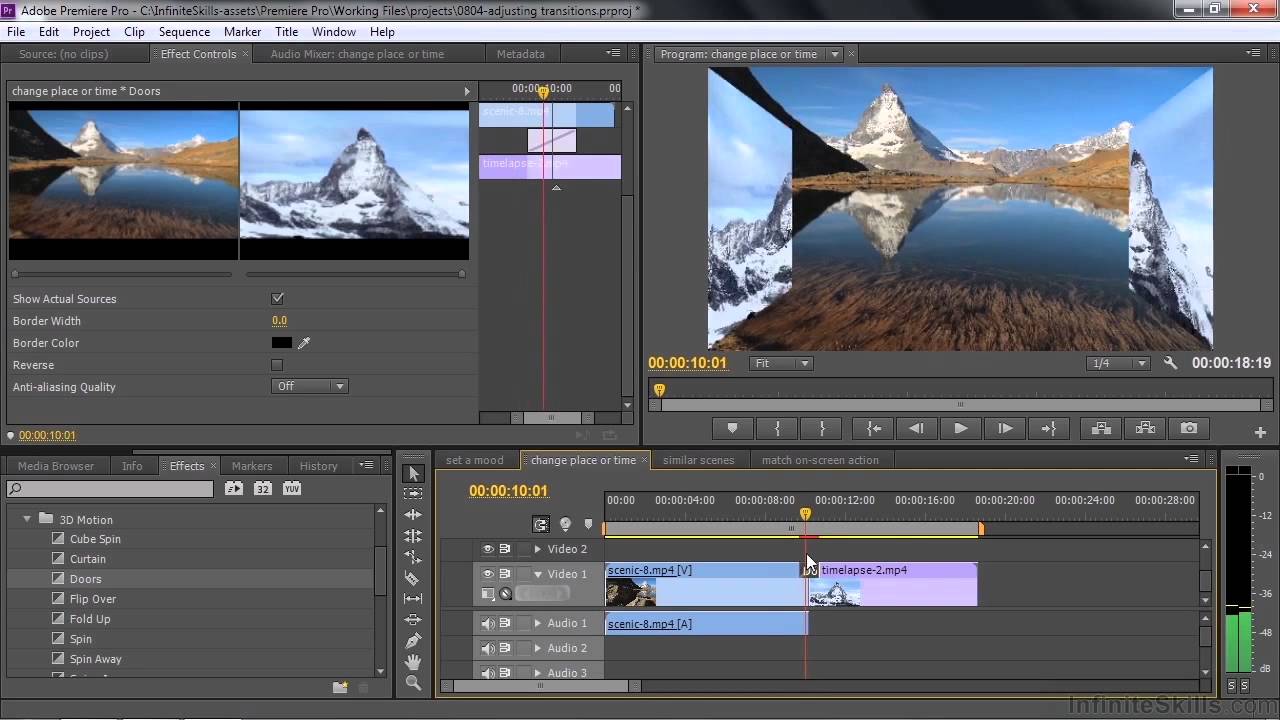This screenshot has width=1280, height=720.
Task: Select the Zoom tool magnifier
Action: pyautogui.click(x=413, y=683)
